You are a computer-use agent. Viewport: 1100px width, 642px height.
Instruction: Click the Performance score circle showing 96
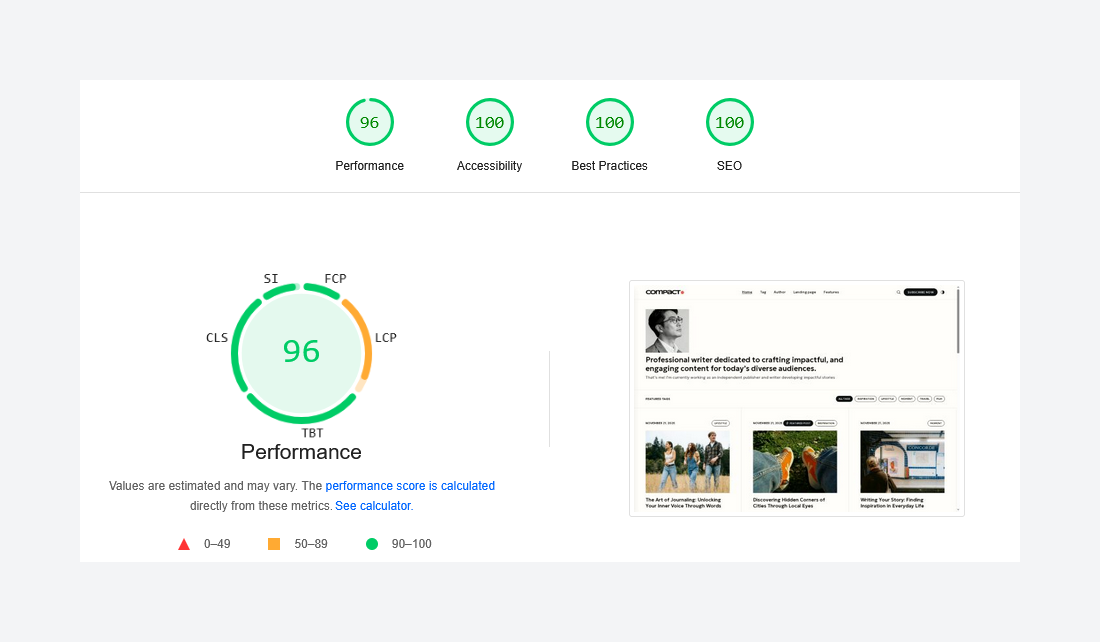[x=369, y=121]
